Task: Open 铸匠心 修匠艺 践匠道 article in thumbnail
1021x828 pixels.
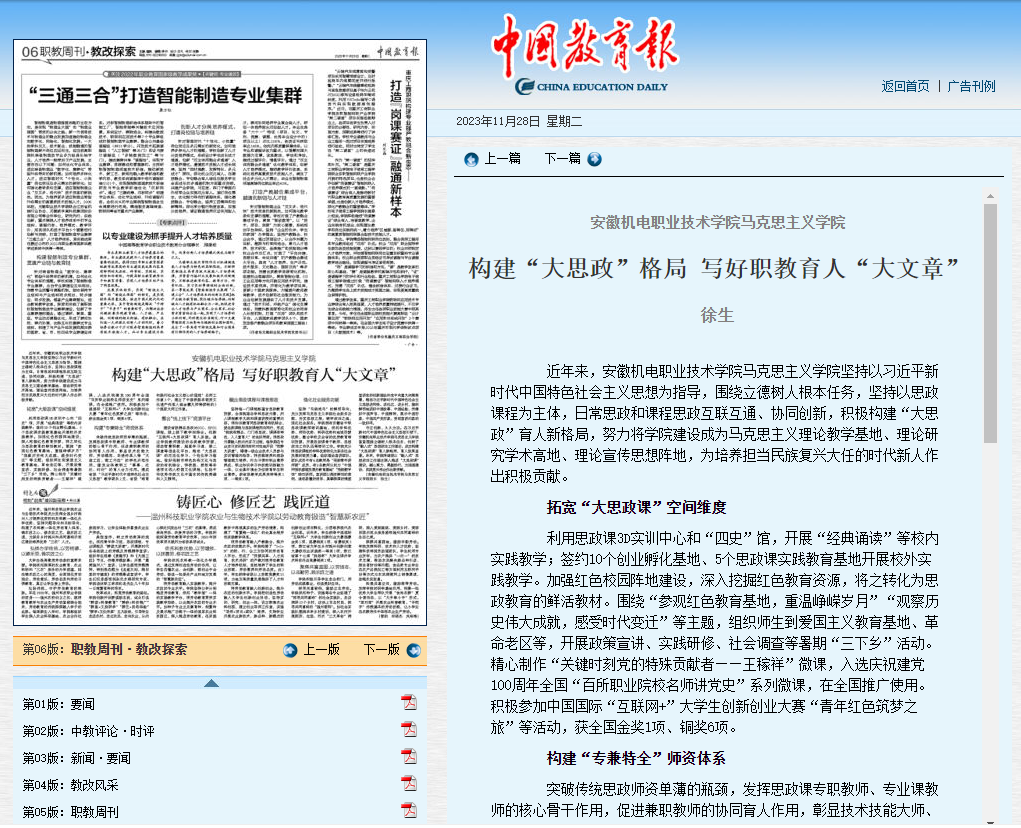Action: [253, 502]
